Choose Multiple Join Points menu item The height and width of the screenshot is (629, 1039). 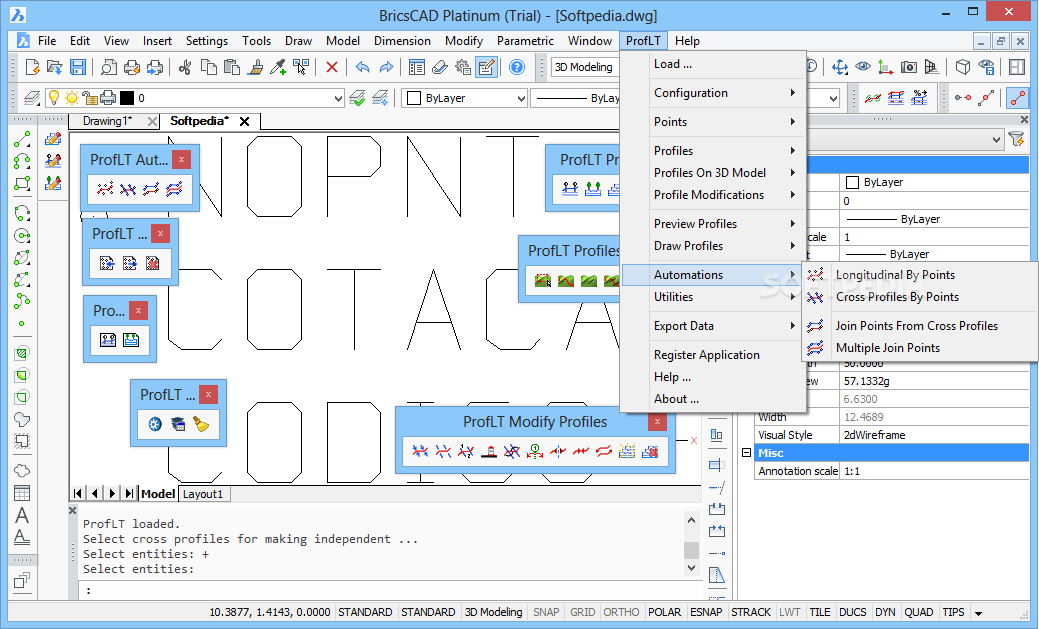(887, 347)
